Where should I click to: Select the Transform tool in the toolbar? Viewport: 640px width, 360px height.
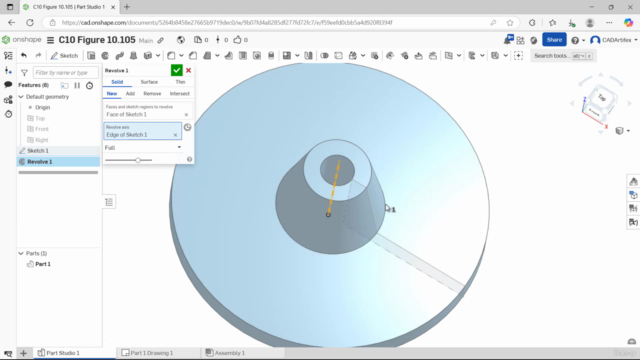tap(353, 56)
